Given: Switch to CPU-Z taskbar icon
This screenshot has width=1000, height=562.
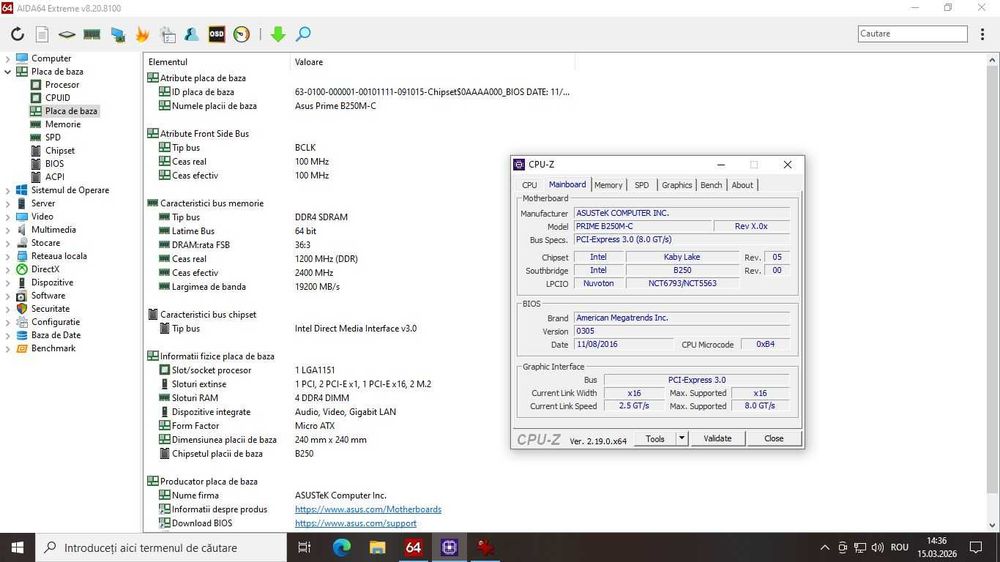Looking at the screenshot, I should [x=449, y=547].
